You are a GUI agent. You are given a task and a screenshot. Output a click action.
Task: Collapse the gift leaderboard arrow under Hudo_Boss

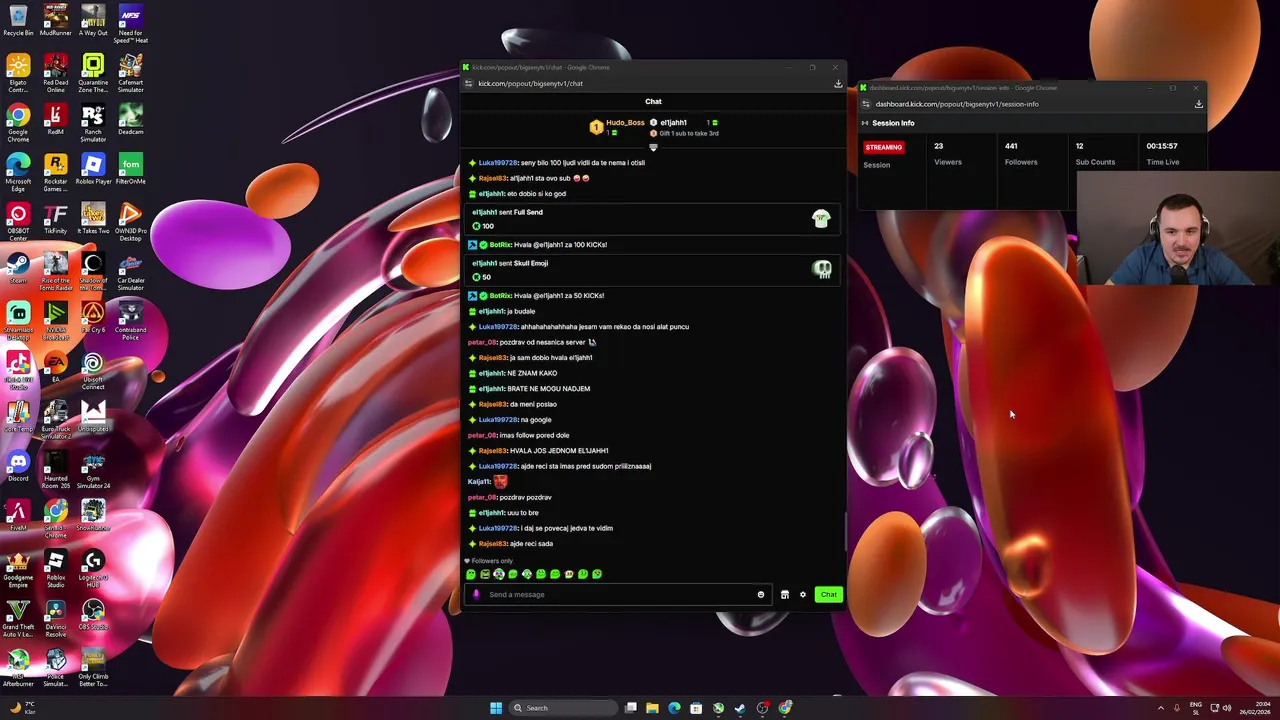[x=653, y=147]
